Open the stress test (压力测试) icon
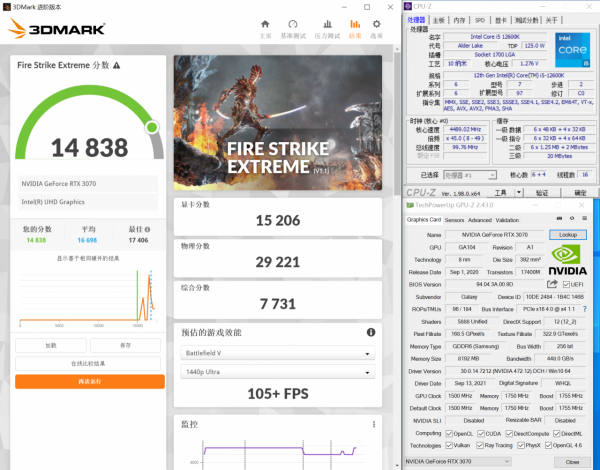The height and width of the screenshot is (470, 600). [327, 24]
